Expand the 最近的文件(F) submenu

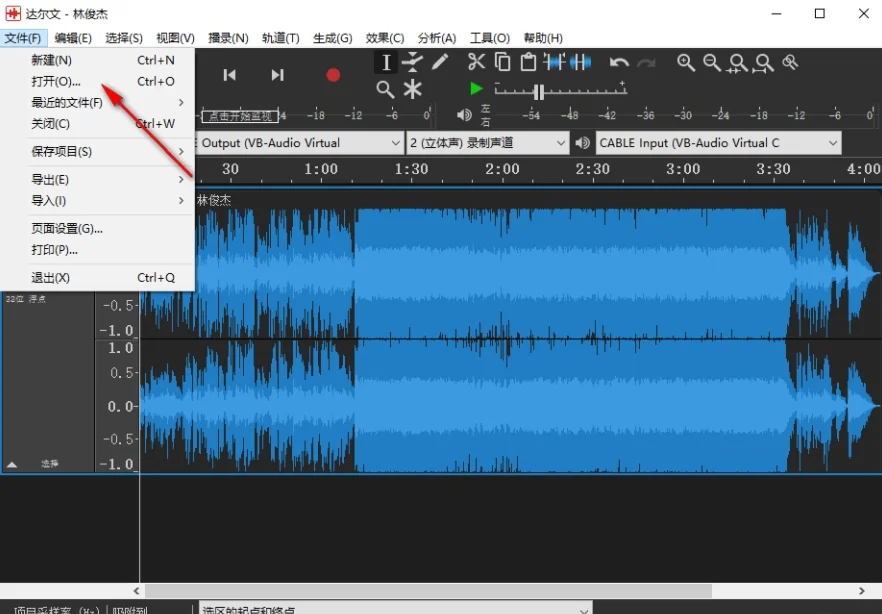tap(98, 102)
